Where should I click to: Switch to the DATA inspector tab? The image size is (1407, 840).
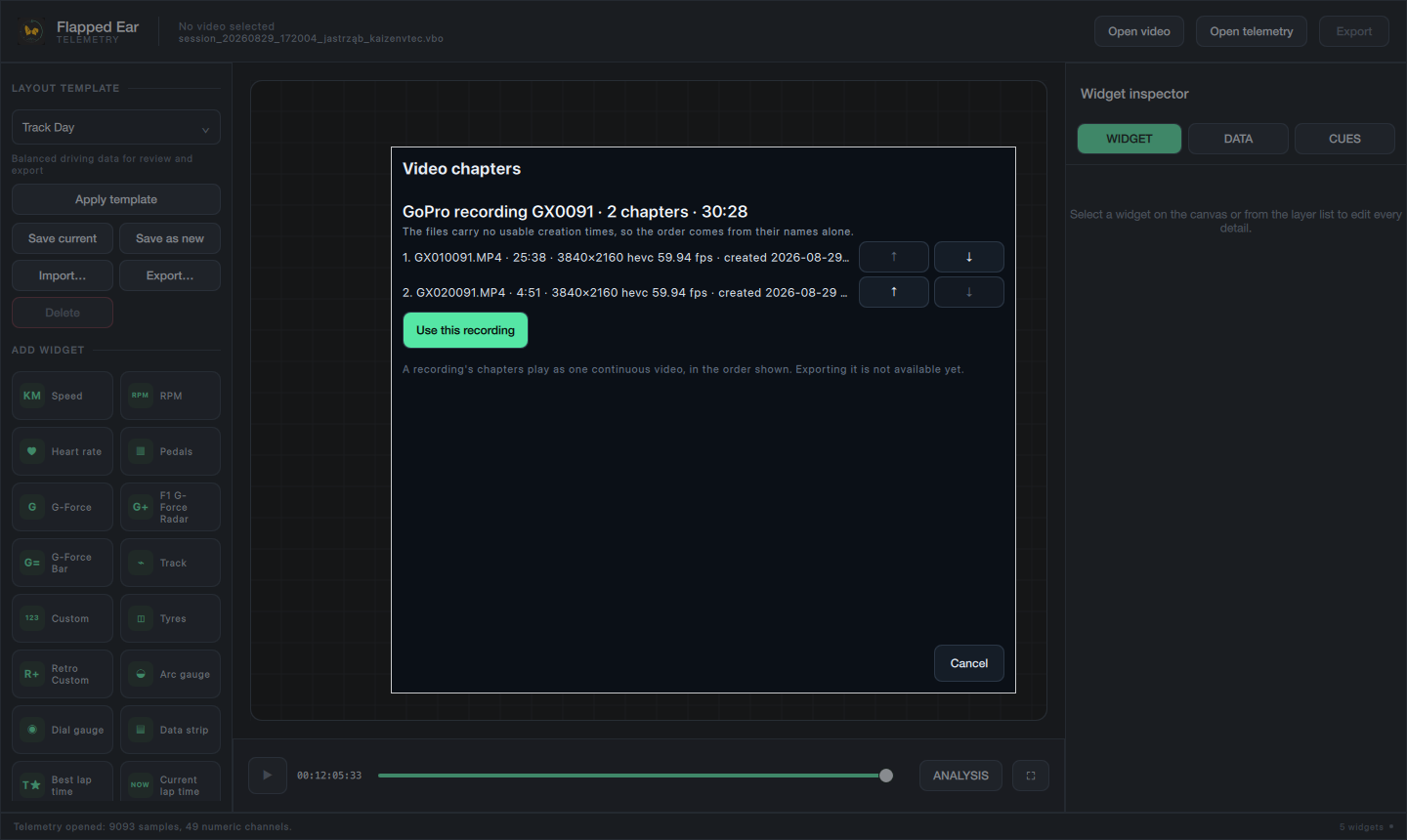coord(1238,139)
